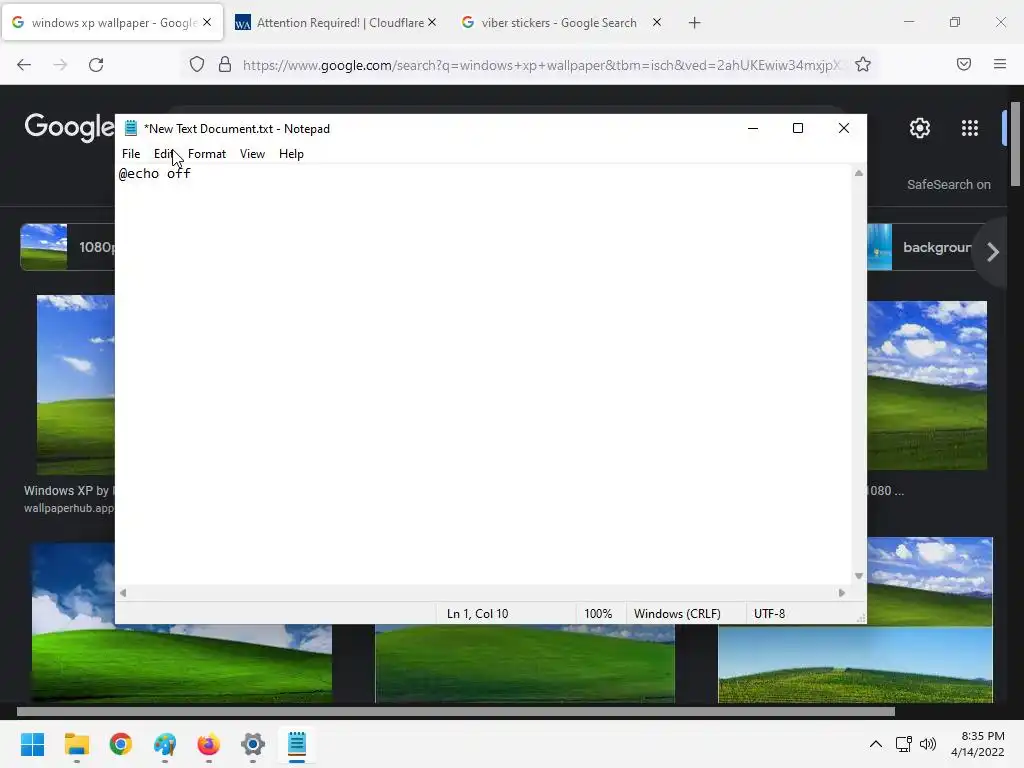
Task: View site security padlock info
Action: tap(225, 65)
